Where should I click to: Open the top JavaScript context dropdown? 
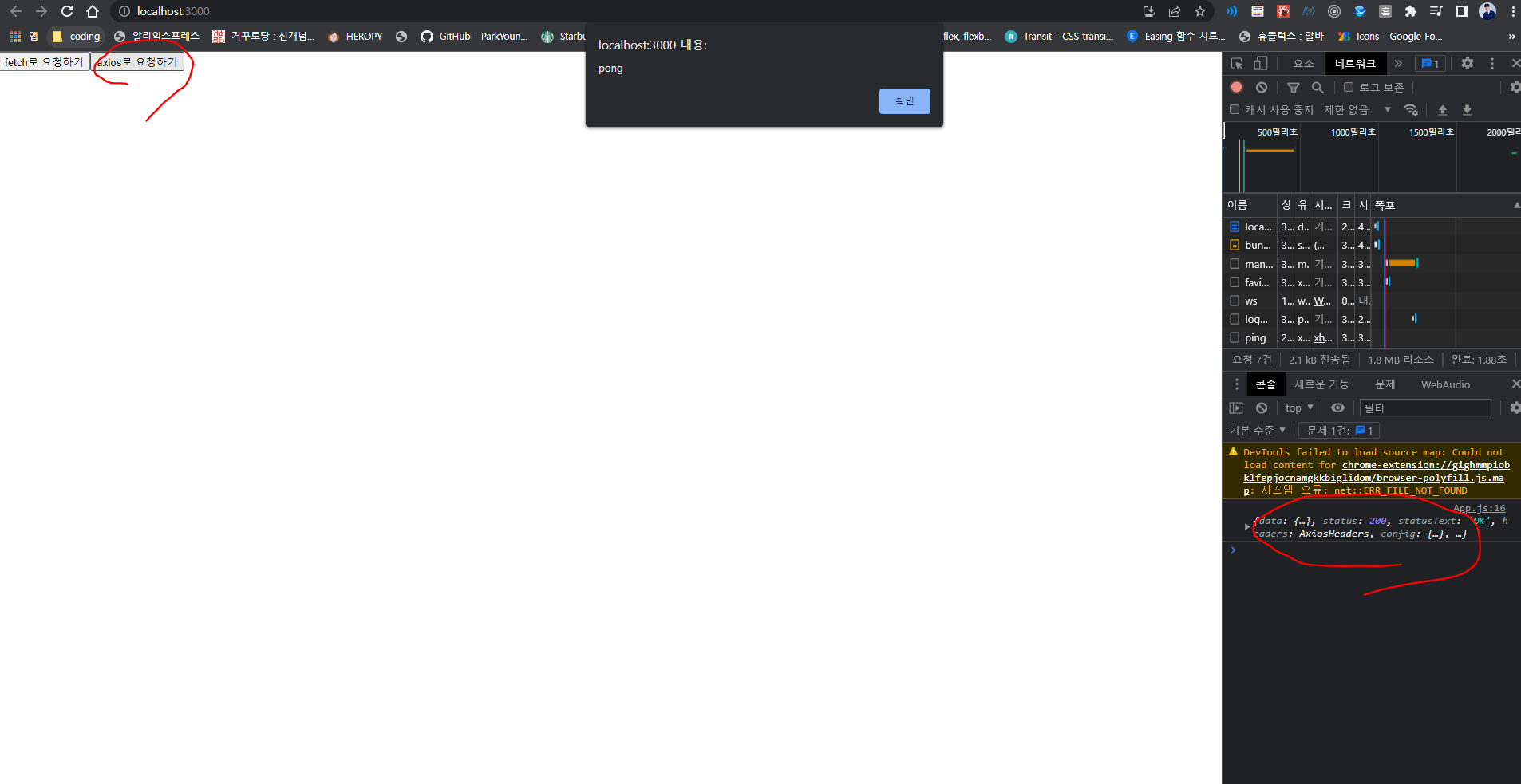click(1299, 408)
